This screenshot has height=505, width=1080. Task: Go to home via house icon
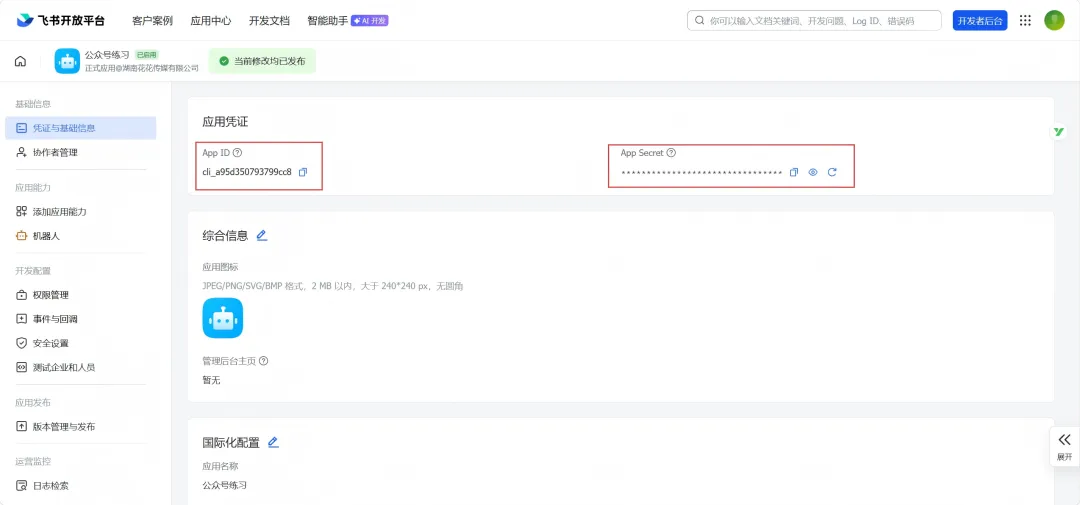[21, 61]
